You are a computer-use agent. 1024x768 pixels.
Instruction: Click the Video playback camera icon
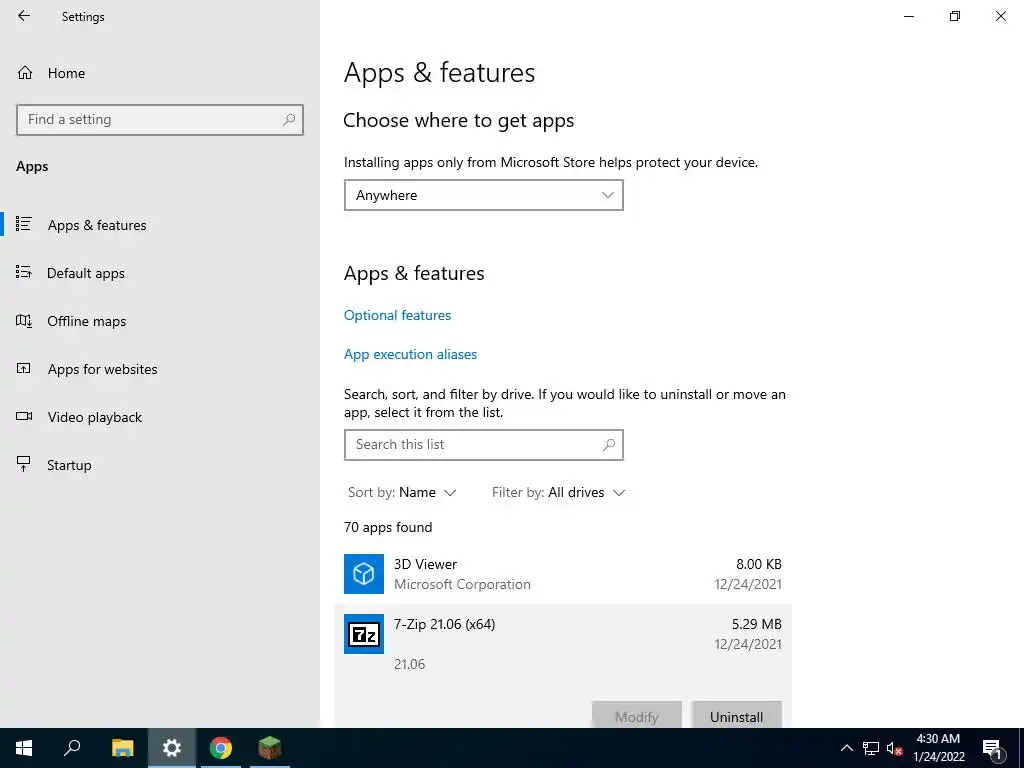pos(24,416)
